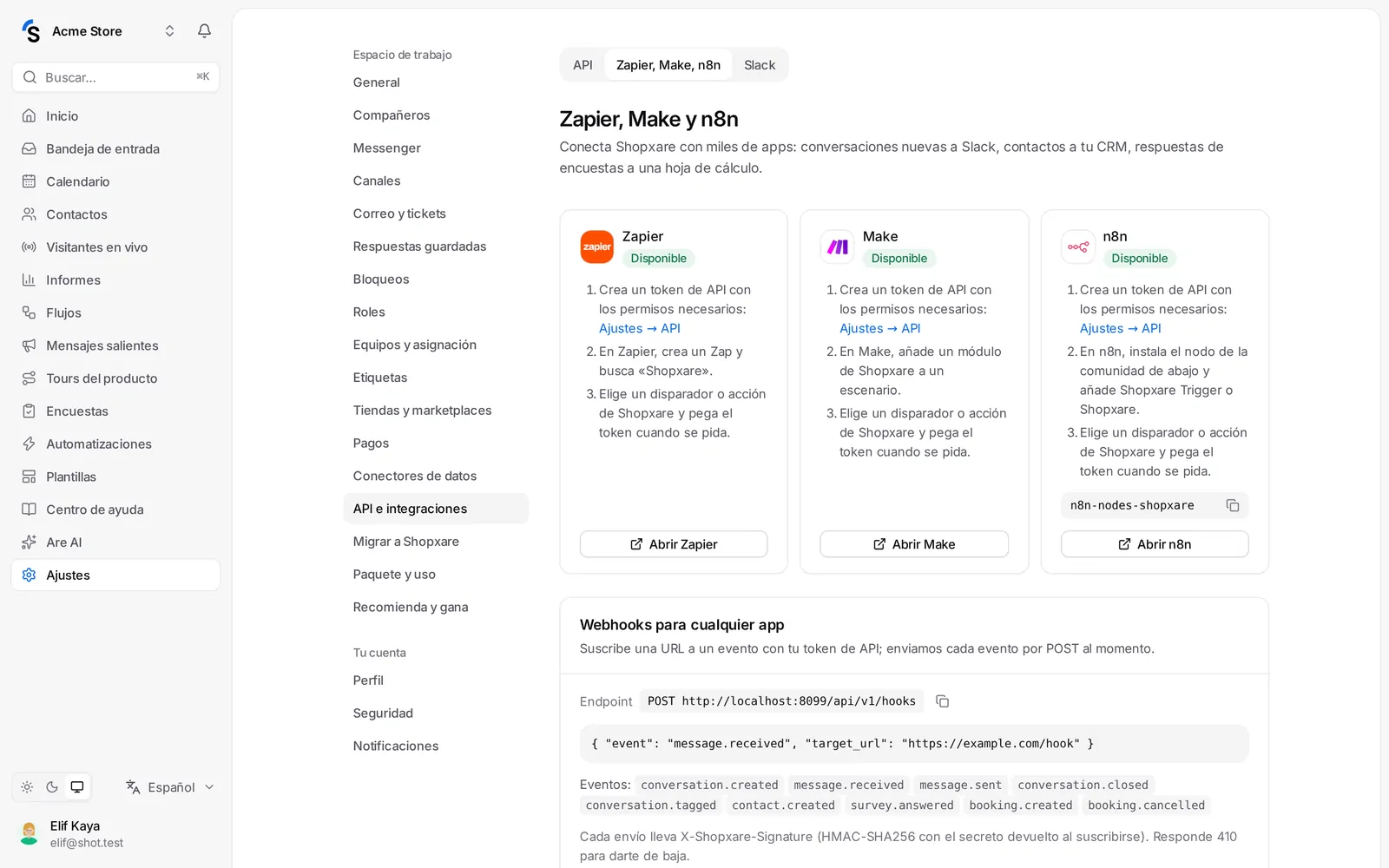Viewport: 1389px width, 868px height.
Task: Click Abrir Make button
Action: pyautogui.click(x=914, y=544)
